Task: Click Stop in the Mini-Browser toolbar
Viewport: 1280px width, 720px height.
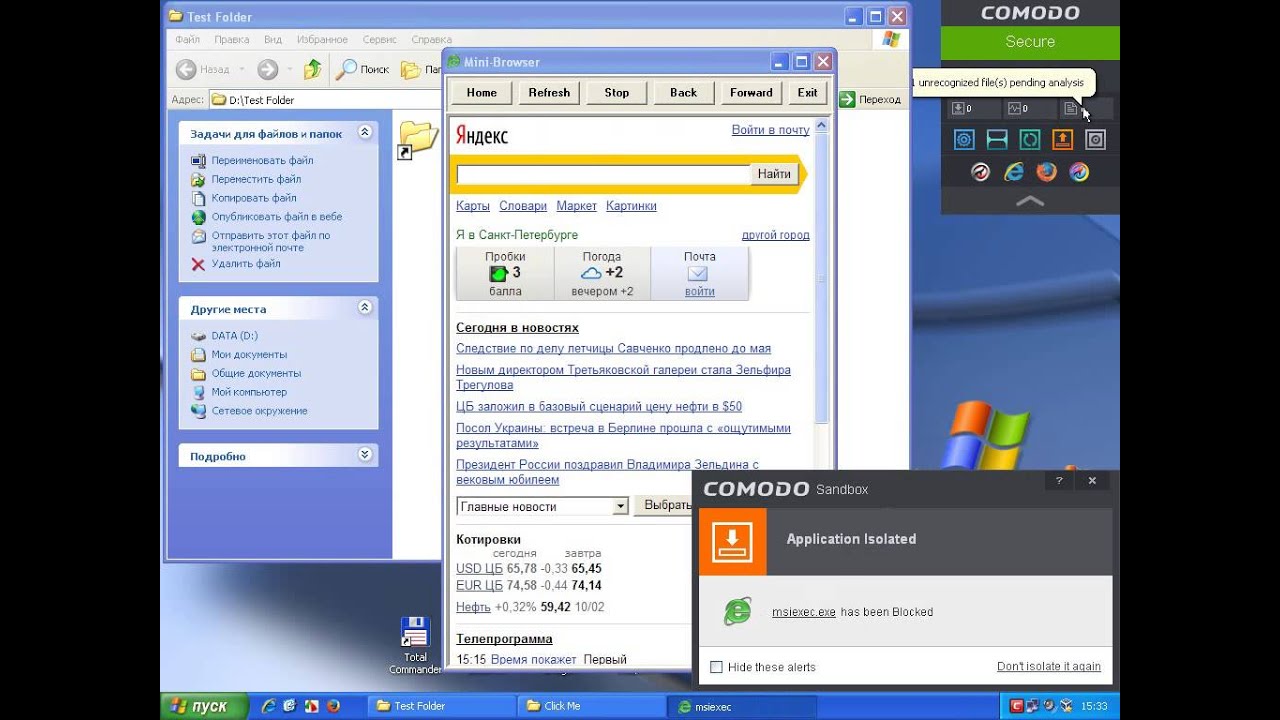Action: (x=617, y=92)
